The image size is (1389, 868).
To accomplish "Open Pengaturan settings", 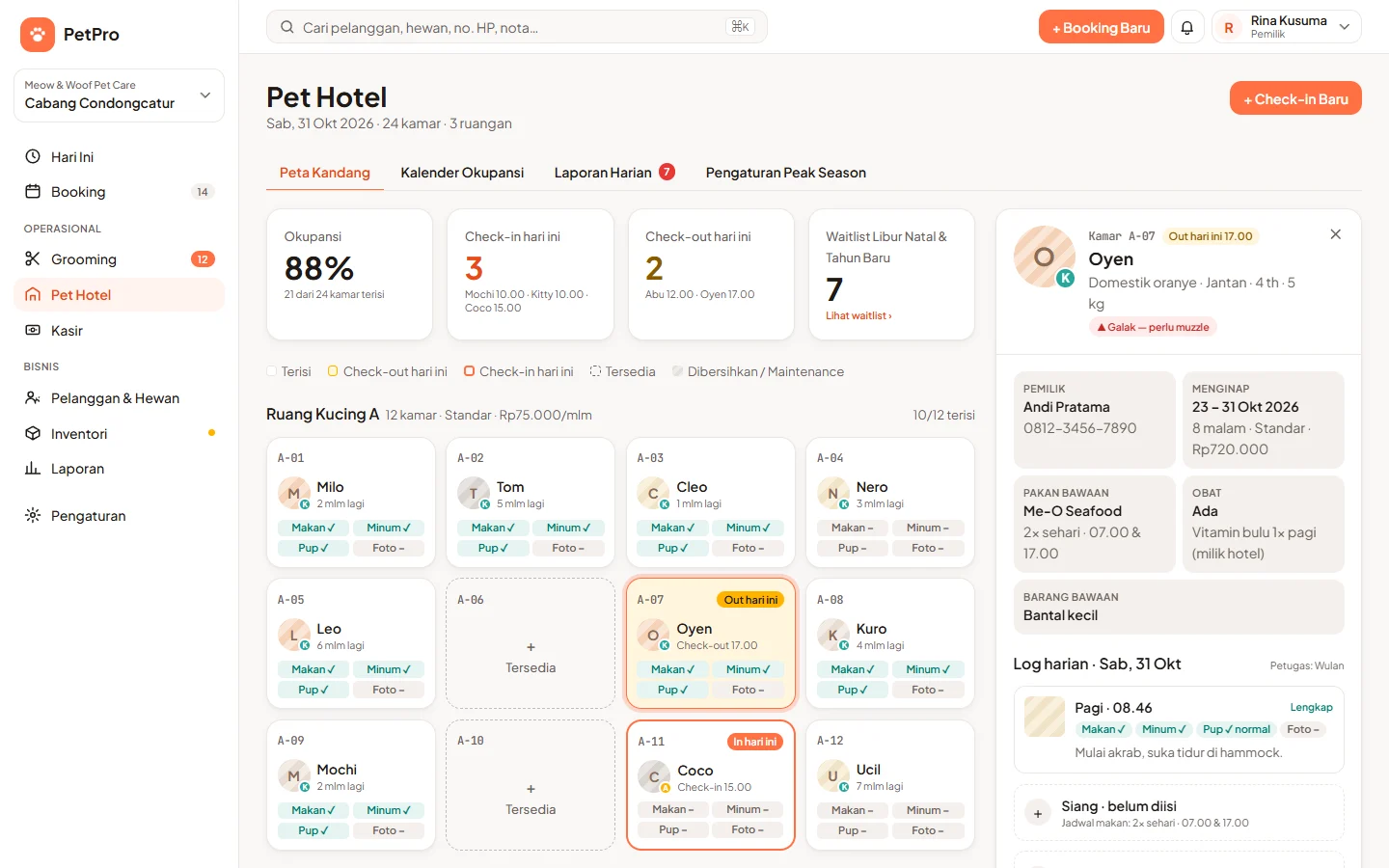I will point(120,516).
